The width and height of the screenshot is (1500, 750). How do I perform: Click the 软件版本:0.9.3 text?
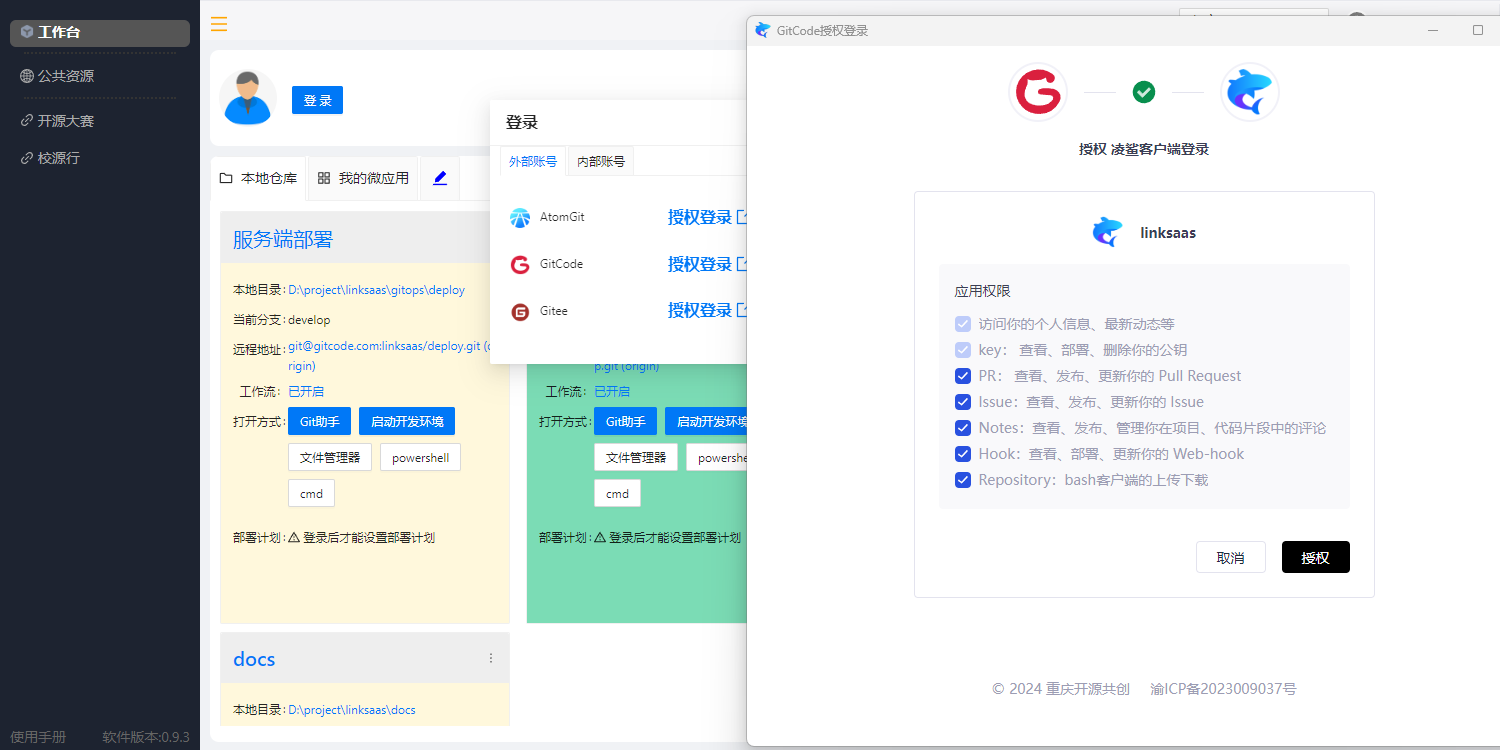click(x=146, y=737)
